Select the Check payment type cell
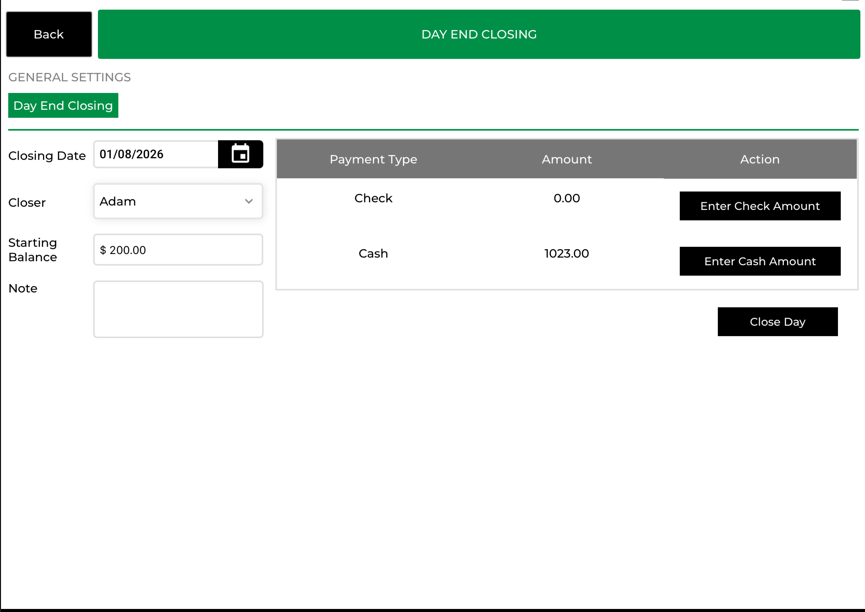 [373, 198]
